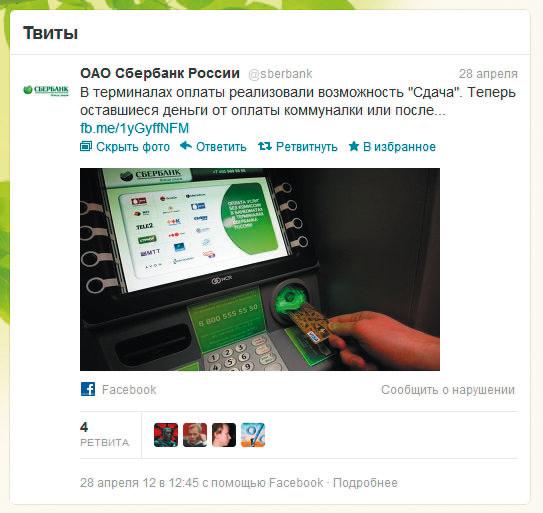Click the favorite star icon
The height and width of the screenshot is (513, 543).
pos(354,146)
